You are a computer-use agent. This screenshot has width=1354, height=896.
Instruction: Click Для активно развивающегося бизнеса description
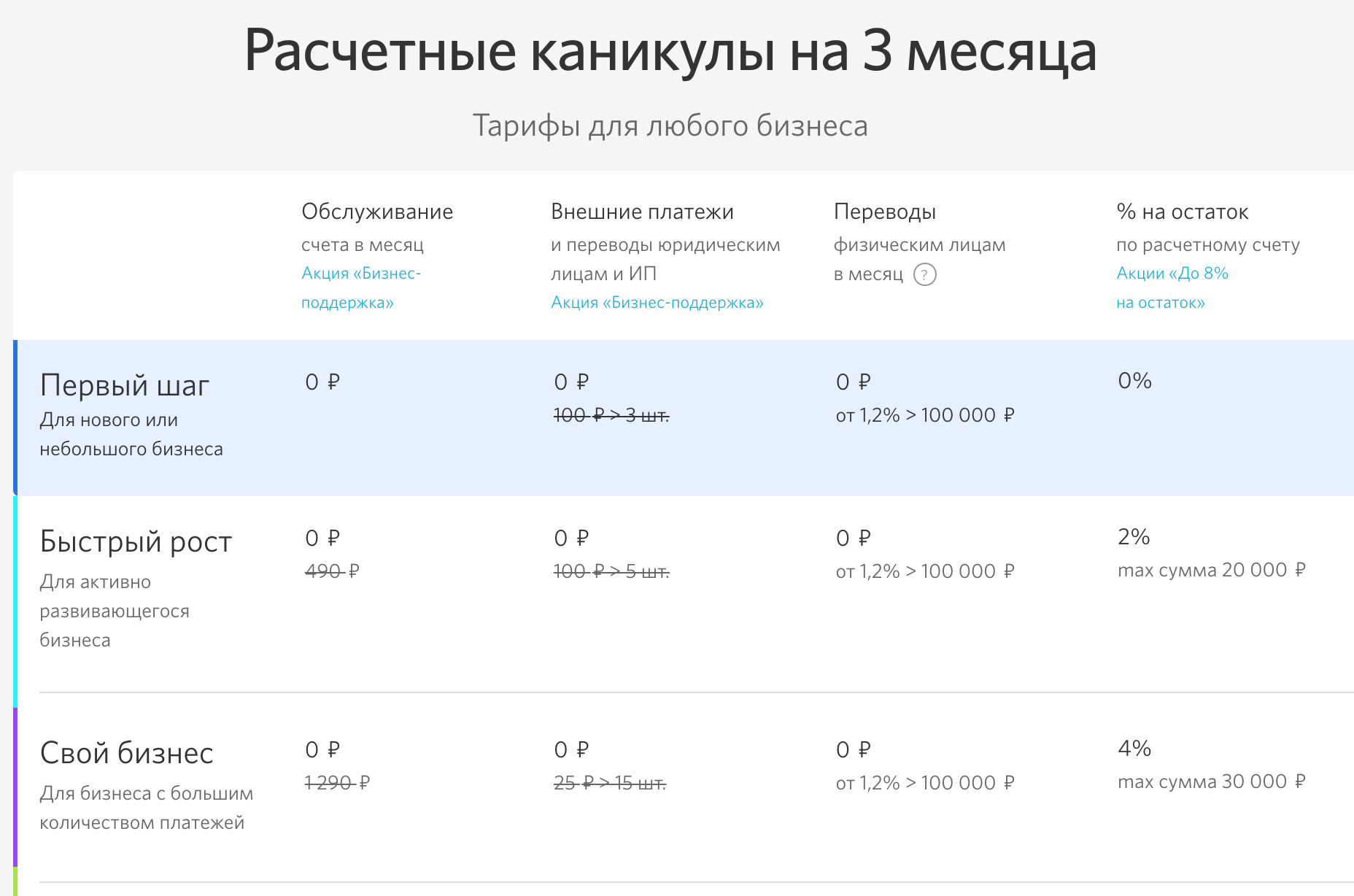point(115,611)
